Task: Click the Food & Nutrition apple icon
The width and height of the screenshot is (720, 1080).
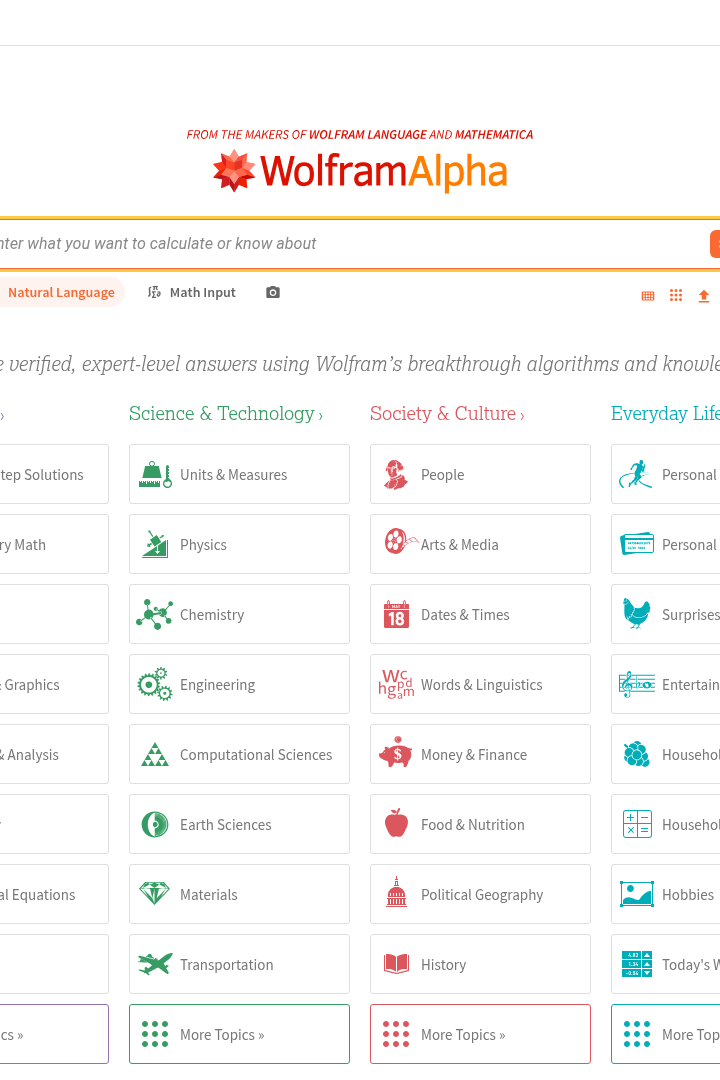Action: click(396, 823)
